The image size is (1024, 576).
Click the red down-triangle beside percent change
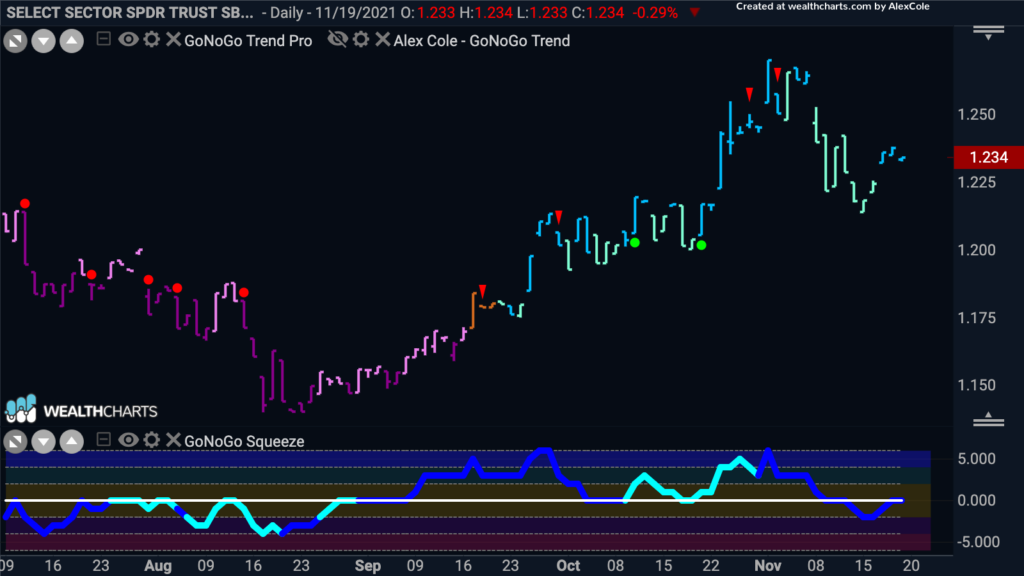pyautogui.click(x=694, y=12)
